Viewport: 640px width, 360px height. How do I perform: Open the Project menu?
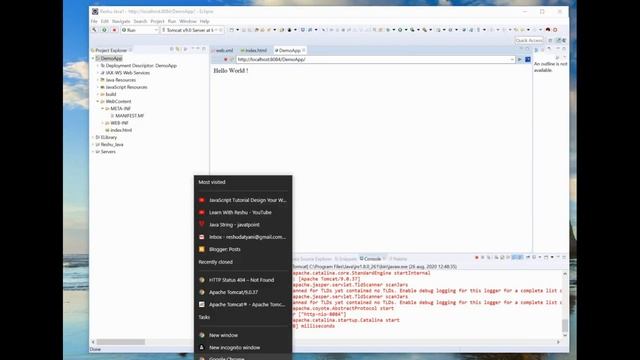tap(157, 21)
